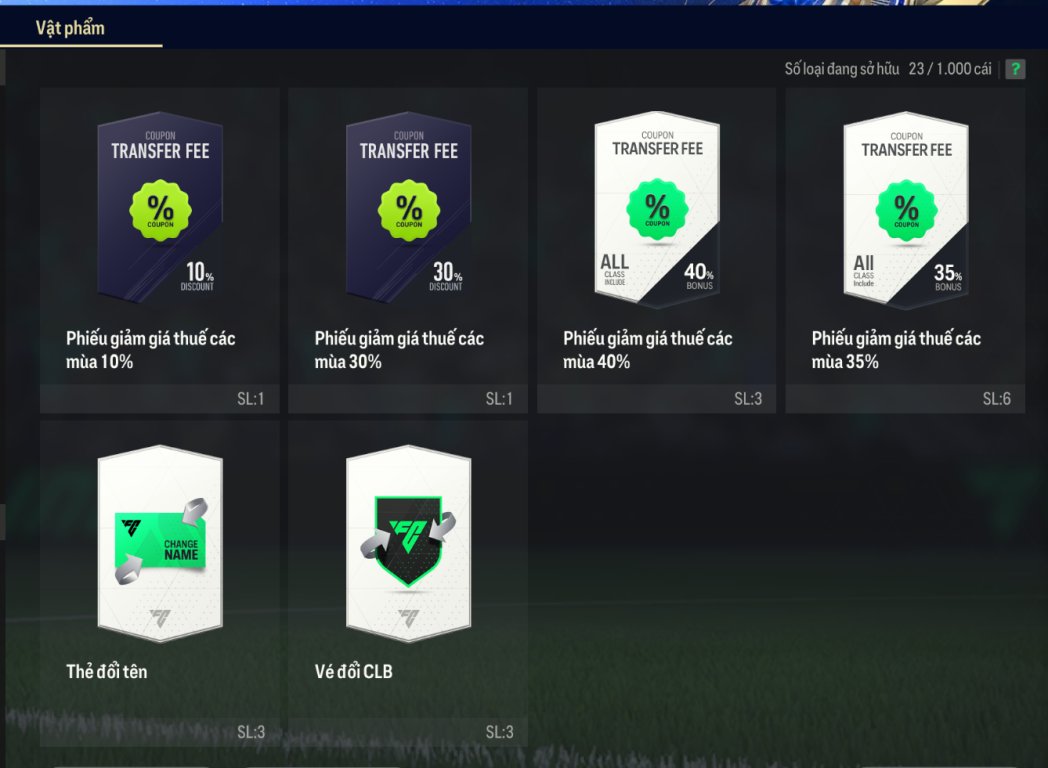The image size is (1048, 768).
Task: Click the 'Vé đổi CLB' item label
Action: tap(354, 671)
